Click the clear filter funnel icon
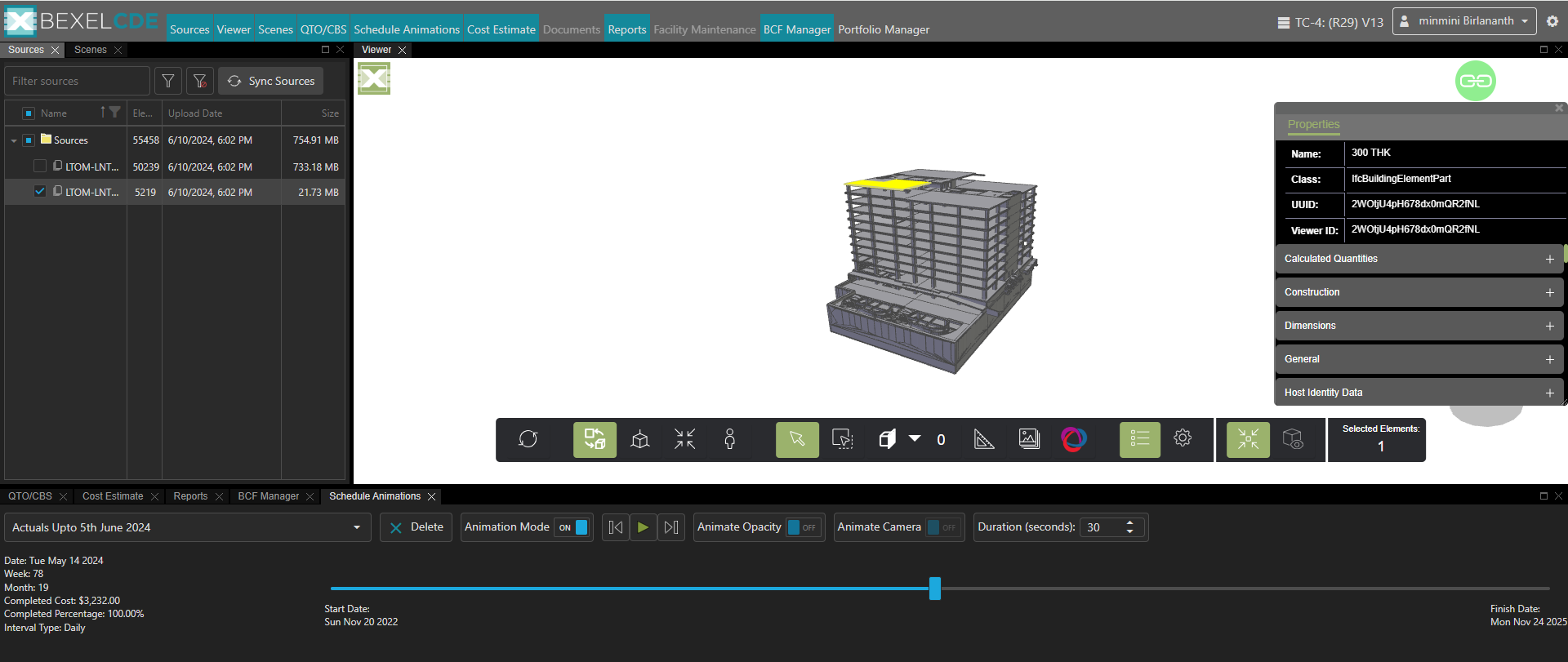The width and height of the screenshot is (1568, 662). point(200,81)
